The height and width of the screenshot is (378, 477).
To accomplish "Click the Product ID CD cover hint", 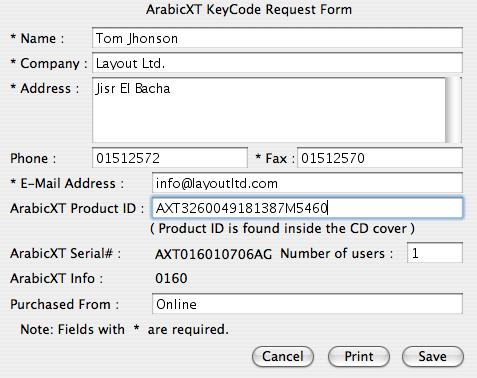I will [283, 229].
